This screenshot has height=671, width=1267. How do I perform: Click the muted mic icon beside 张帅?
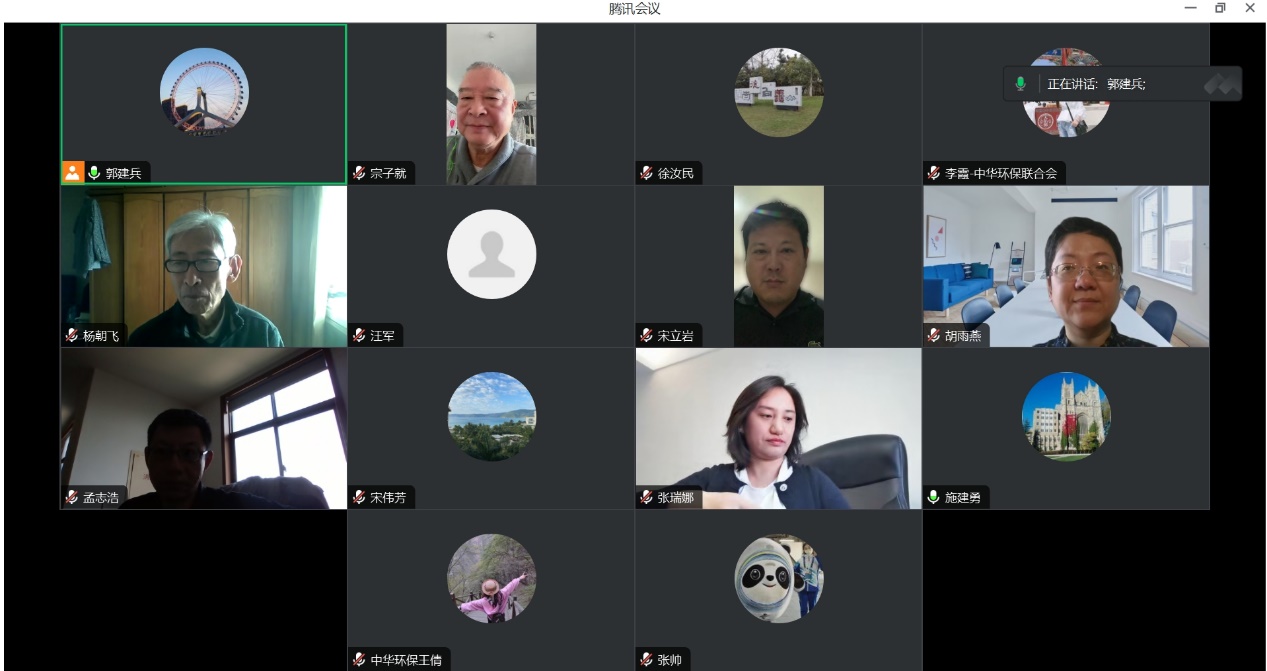click(647, 659)
